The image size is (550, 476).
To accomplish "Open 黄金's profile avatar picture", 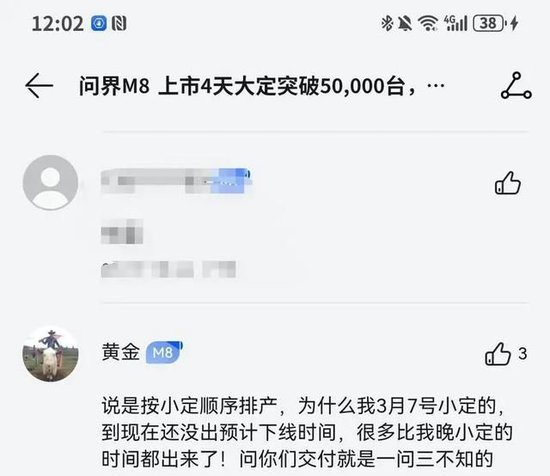I will click(x=51, y=354).
